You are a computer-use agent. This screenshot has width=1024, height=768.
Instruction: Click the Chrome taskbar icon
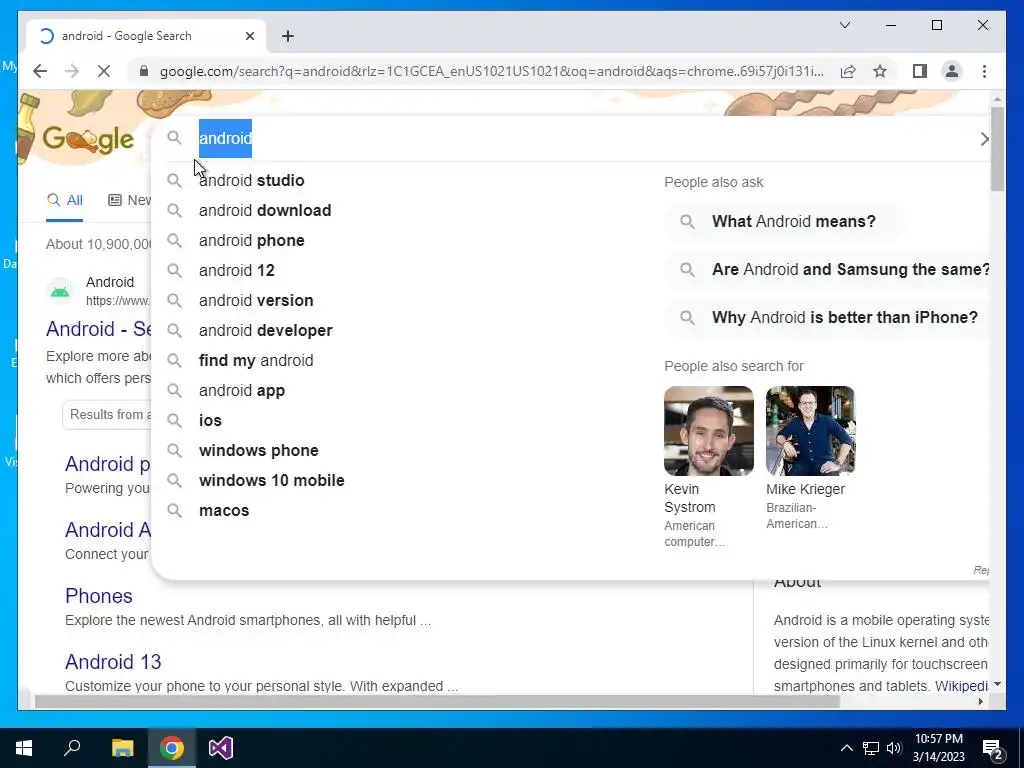(x=172, y=748)
